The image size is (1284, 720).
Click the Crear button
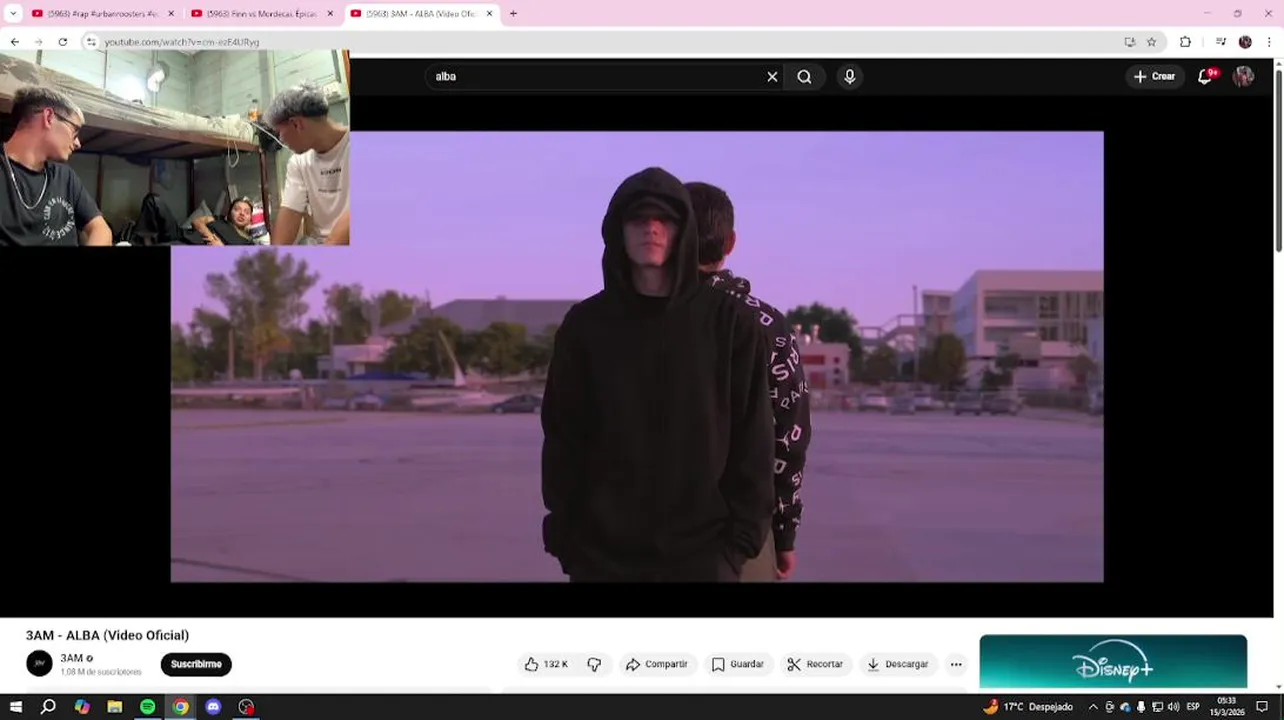(x=1154, y=76)
